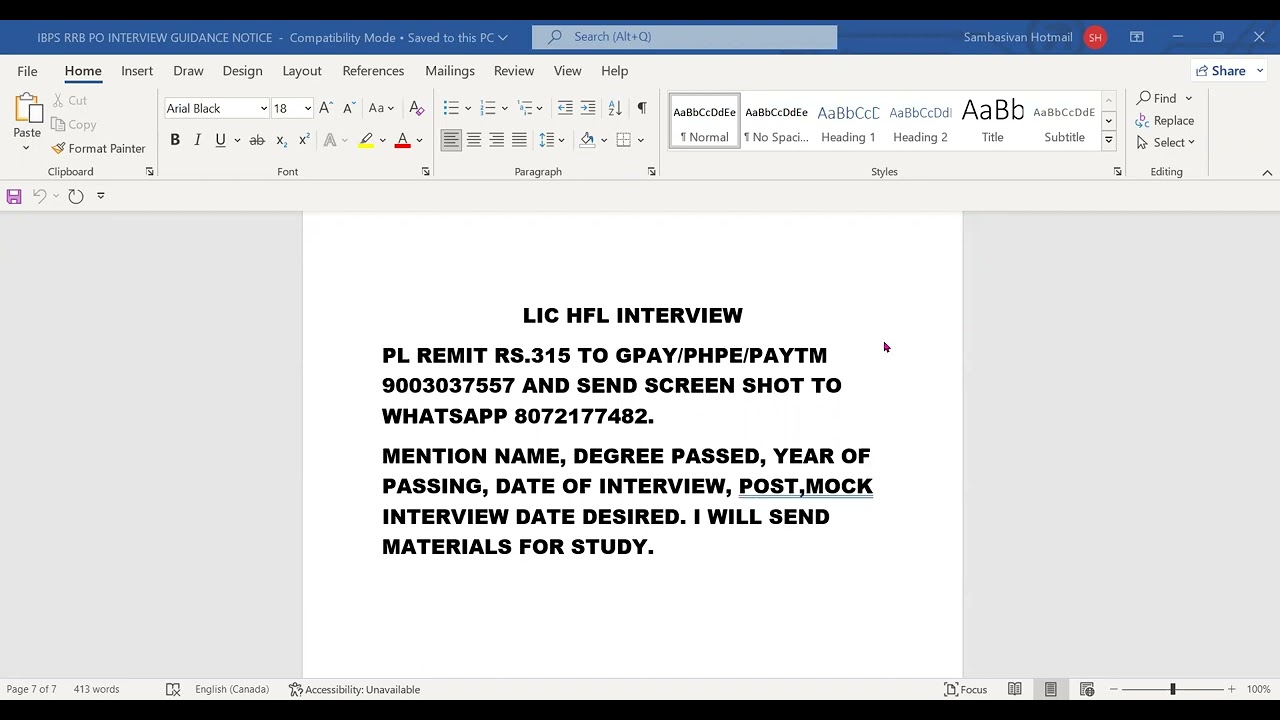The width and height of the screenshot is (1280, 720).
Task: Sort the selected text alphabetically
Action: 615,108
